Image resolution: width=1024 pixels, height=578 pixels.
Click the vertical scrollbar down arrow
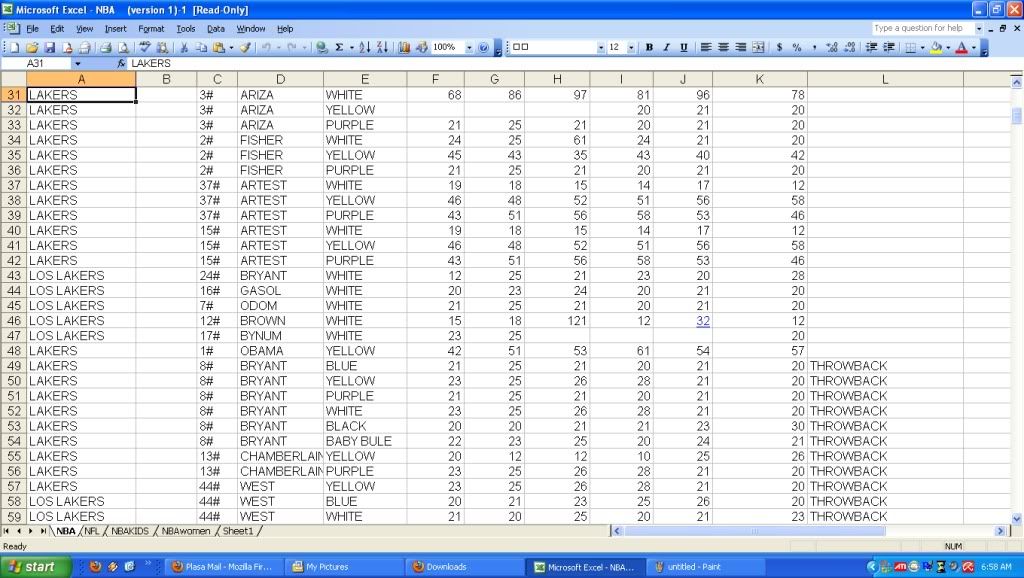point(1016,519)
